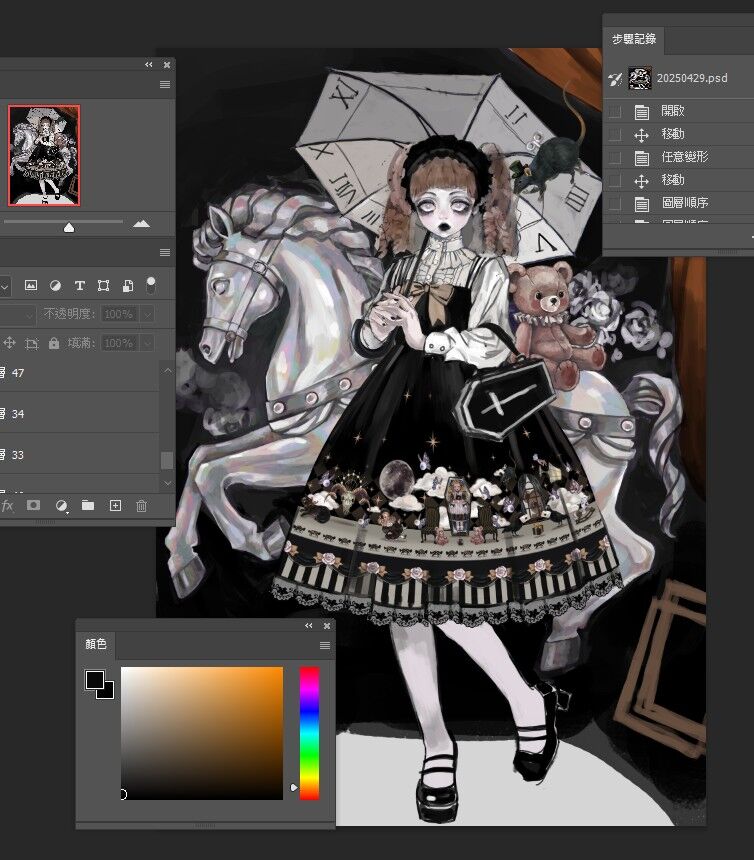This screenshot has height=860, width=754.
Task: Select layer 34 in Layers panel
Action: tap(80, 414)
